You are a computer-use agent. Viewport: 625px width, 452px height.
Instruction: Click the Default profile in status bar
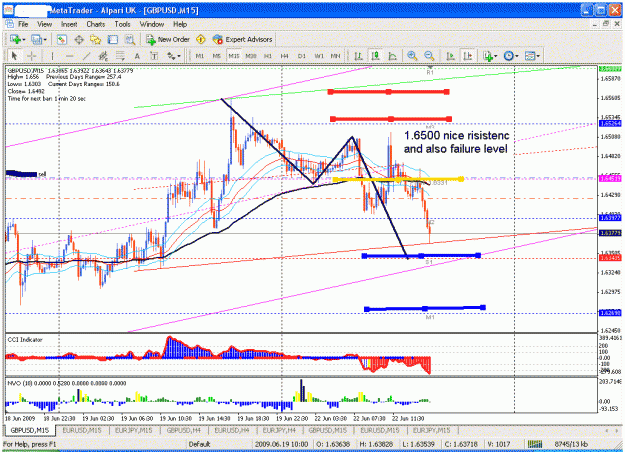pos(199,444)
